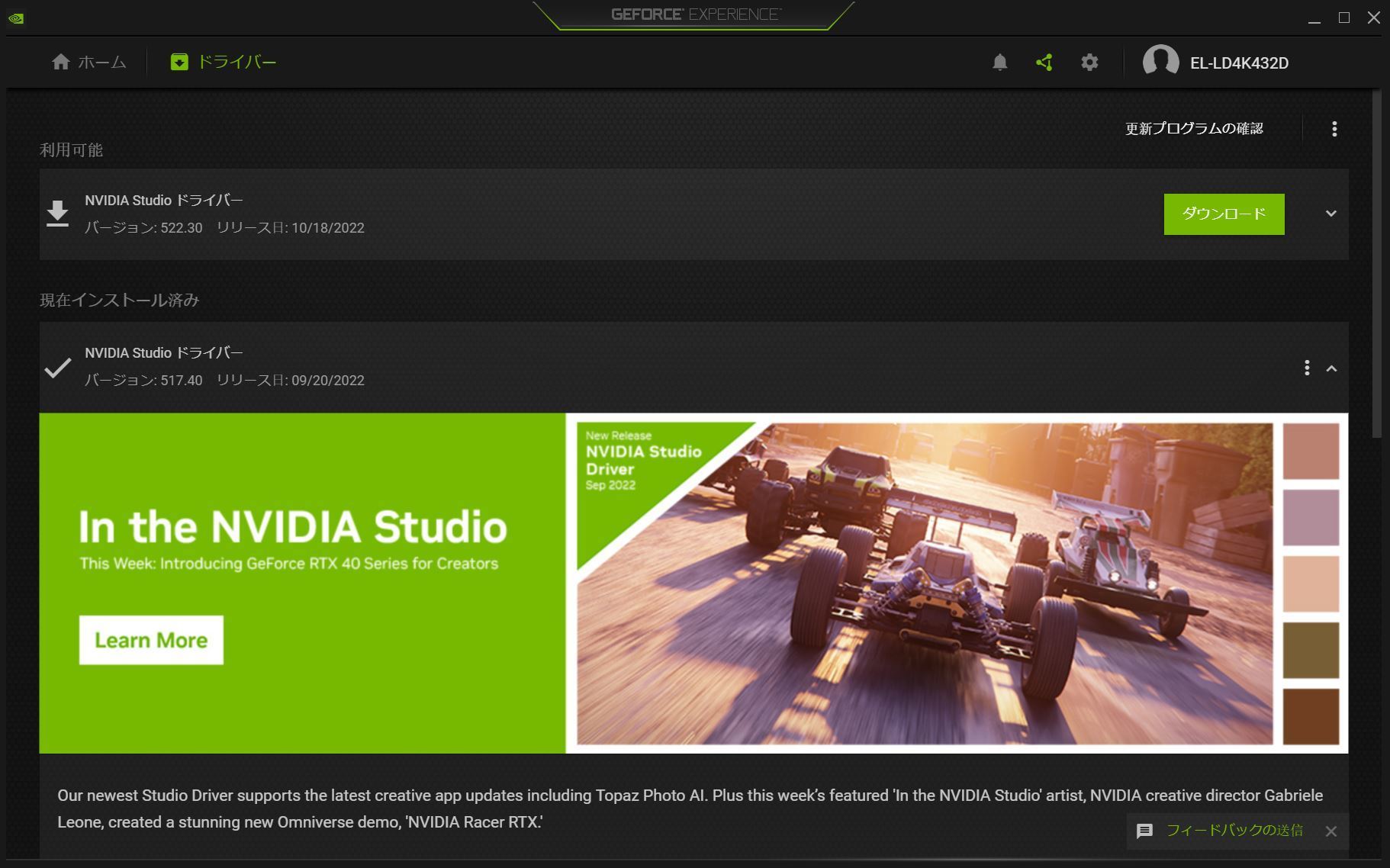Open GeForce Experience settings gear

[x=1089, y=63]
